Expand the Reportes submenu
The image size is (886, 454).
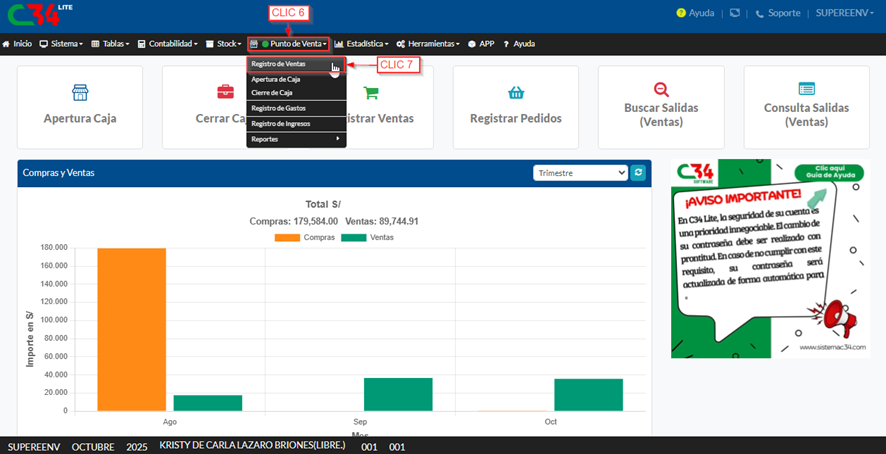tap(295, 139)
